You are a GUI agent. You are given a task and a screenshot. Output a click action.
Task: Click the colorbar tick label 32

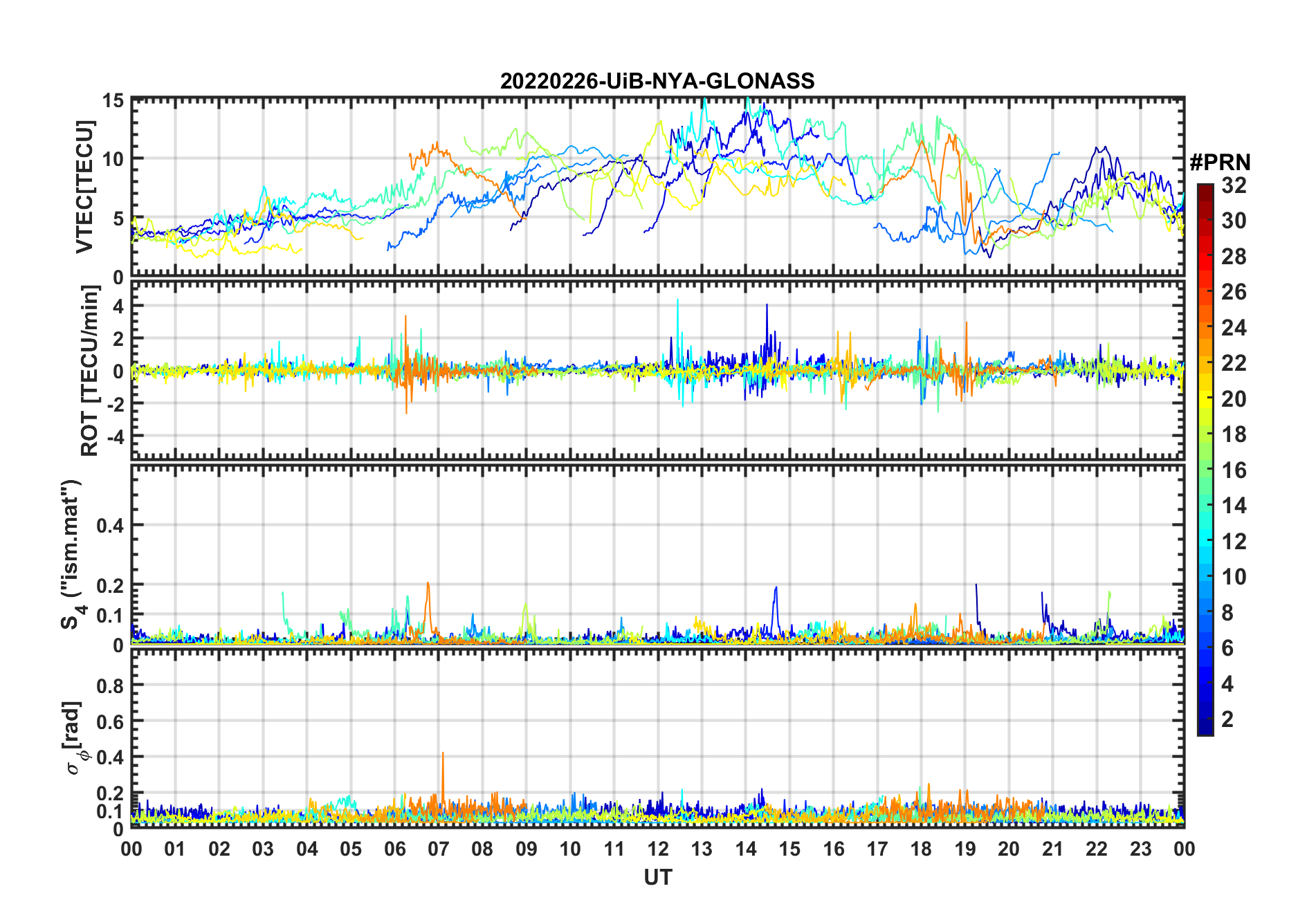(x=1234, y=185)
